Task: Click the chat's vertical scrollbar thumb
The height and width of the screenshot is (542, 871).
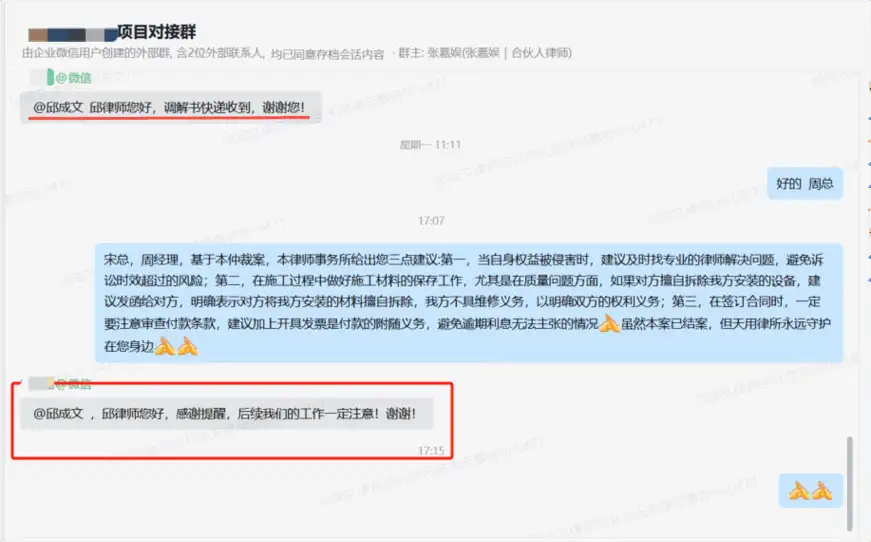Action: pyautogui.click(x=850, y=483)
